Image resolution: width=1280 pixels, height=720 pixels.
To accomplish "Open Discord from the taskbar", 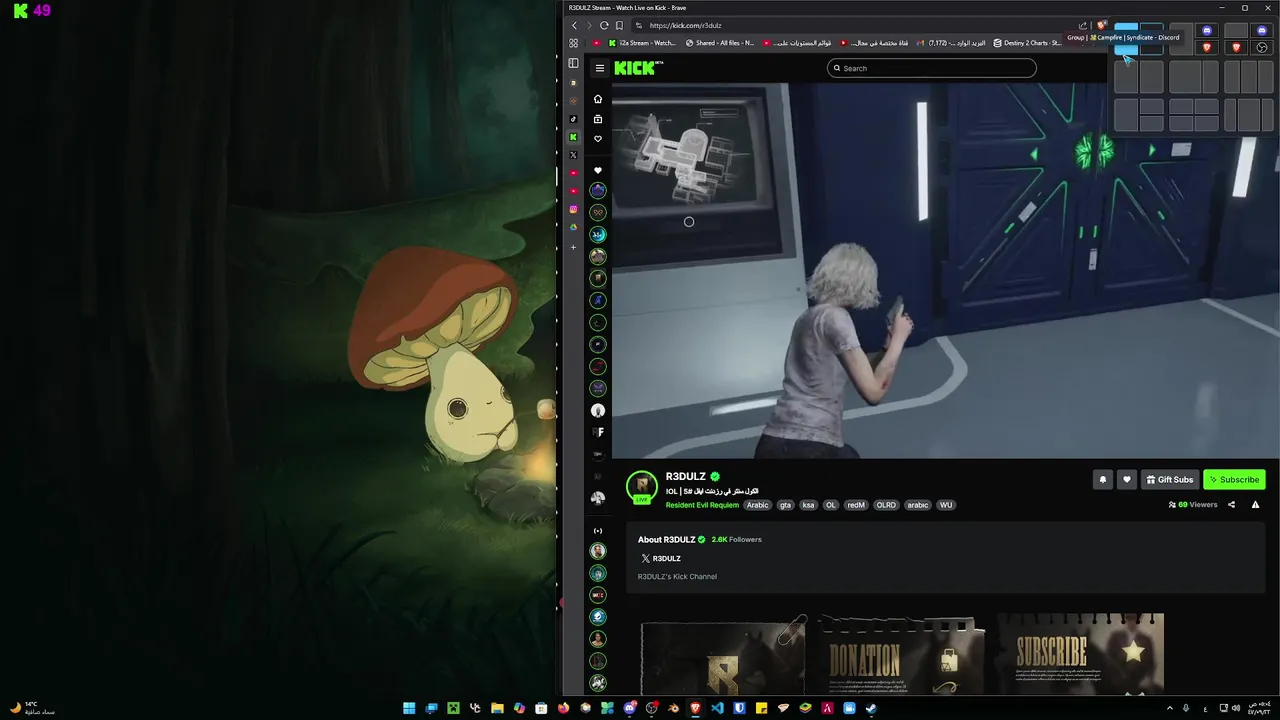I will [629, 708].
